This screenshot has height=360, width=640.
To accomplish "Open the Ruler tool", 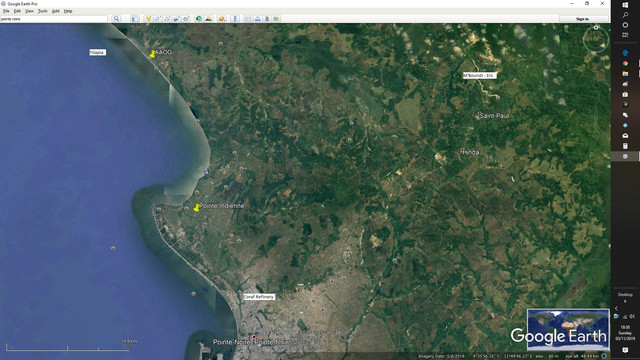I will pos(235,19).
